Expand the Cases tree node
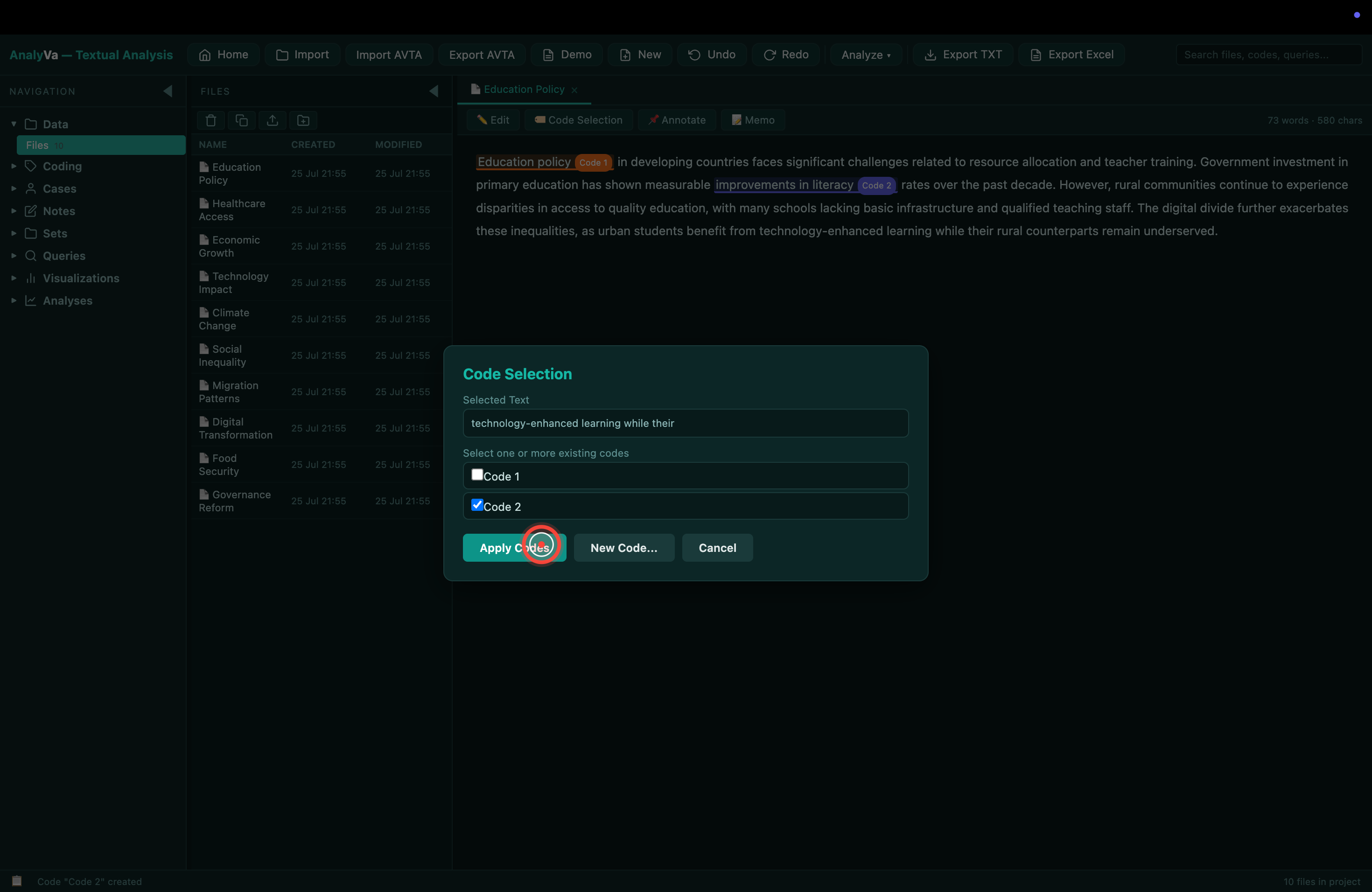 [x=14, y=188]
